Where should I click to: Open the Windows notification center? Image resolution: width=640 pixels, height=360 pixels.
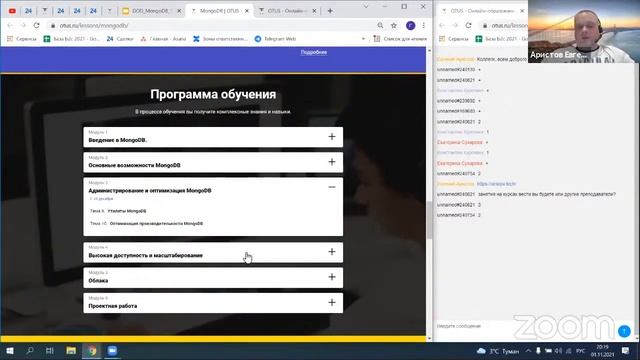click(626, 351)
